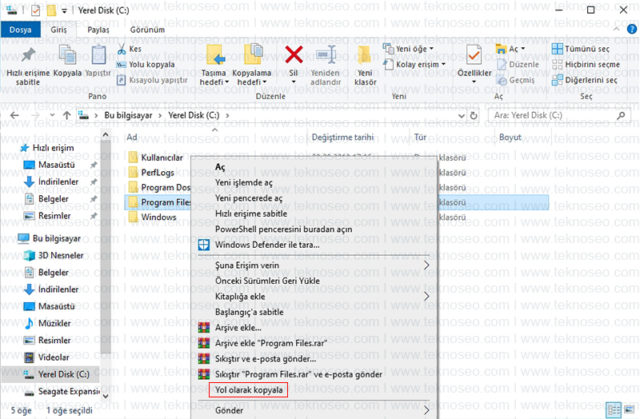
Task: Sort by Değiştirme tarihi column
Action: (342, 137)
